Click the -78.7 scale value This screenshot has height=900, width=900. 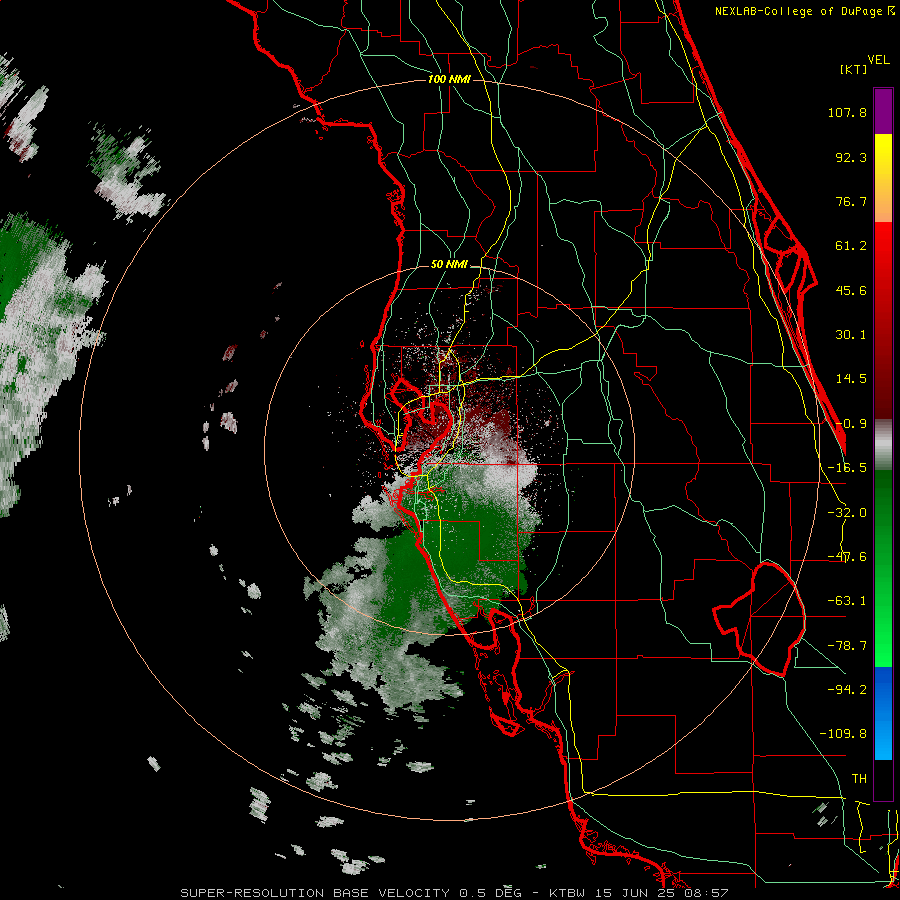tap(847, 646)
